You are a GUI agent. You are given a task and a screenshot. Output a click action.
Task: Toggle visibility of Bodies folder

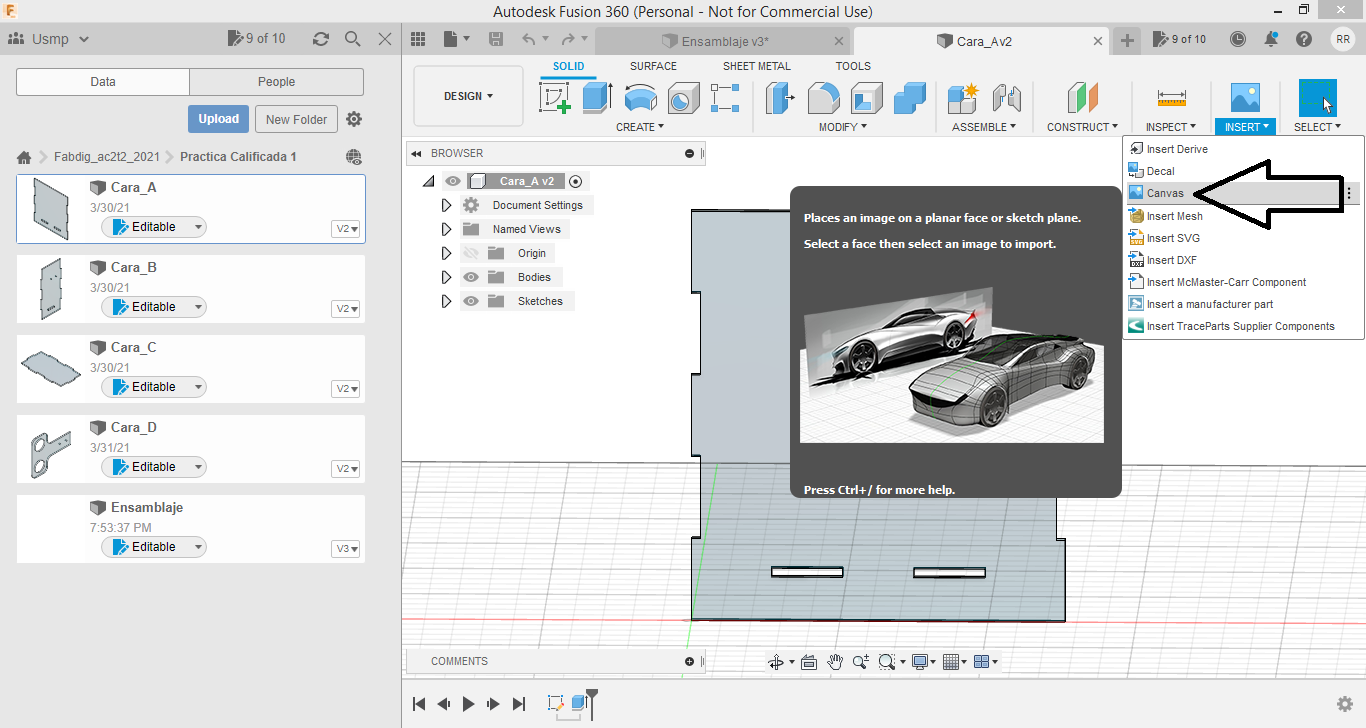tap(470, 277)
